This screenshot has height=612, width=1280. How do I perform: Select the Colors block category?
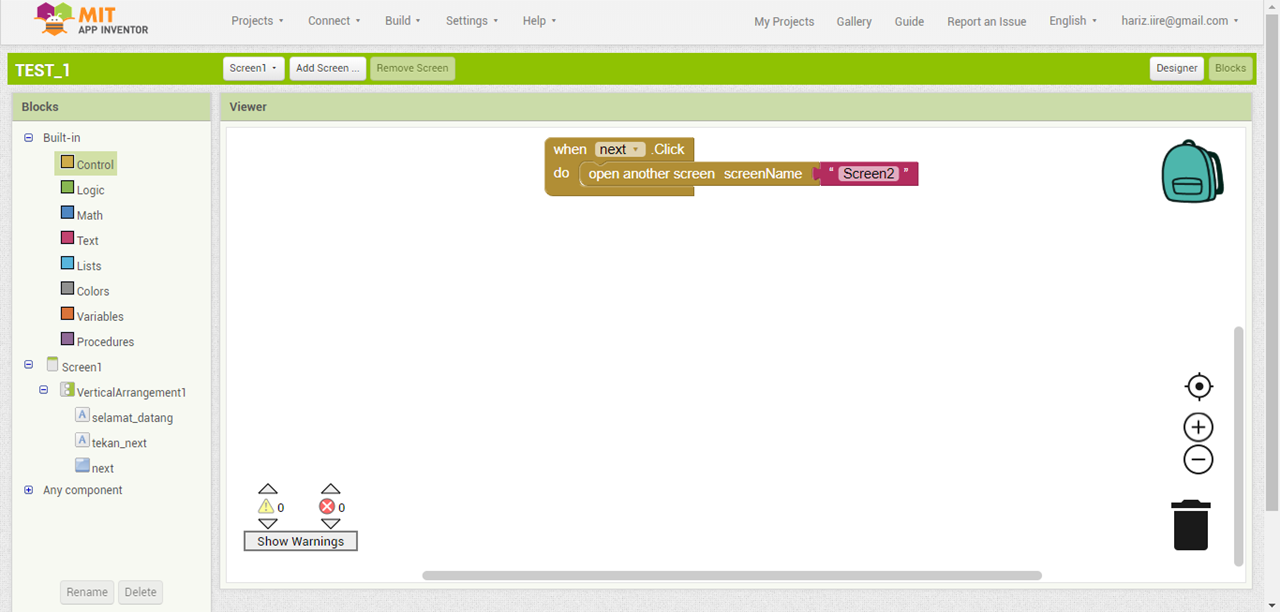(92, 291)
